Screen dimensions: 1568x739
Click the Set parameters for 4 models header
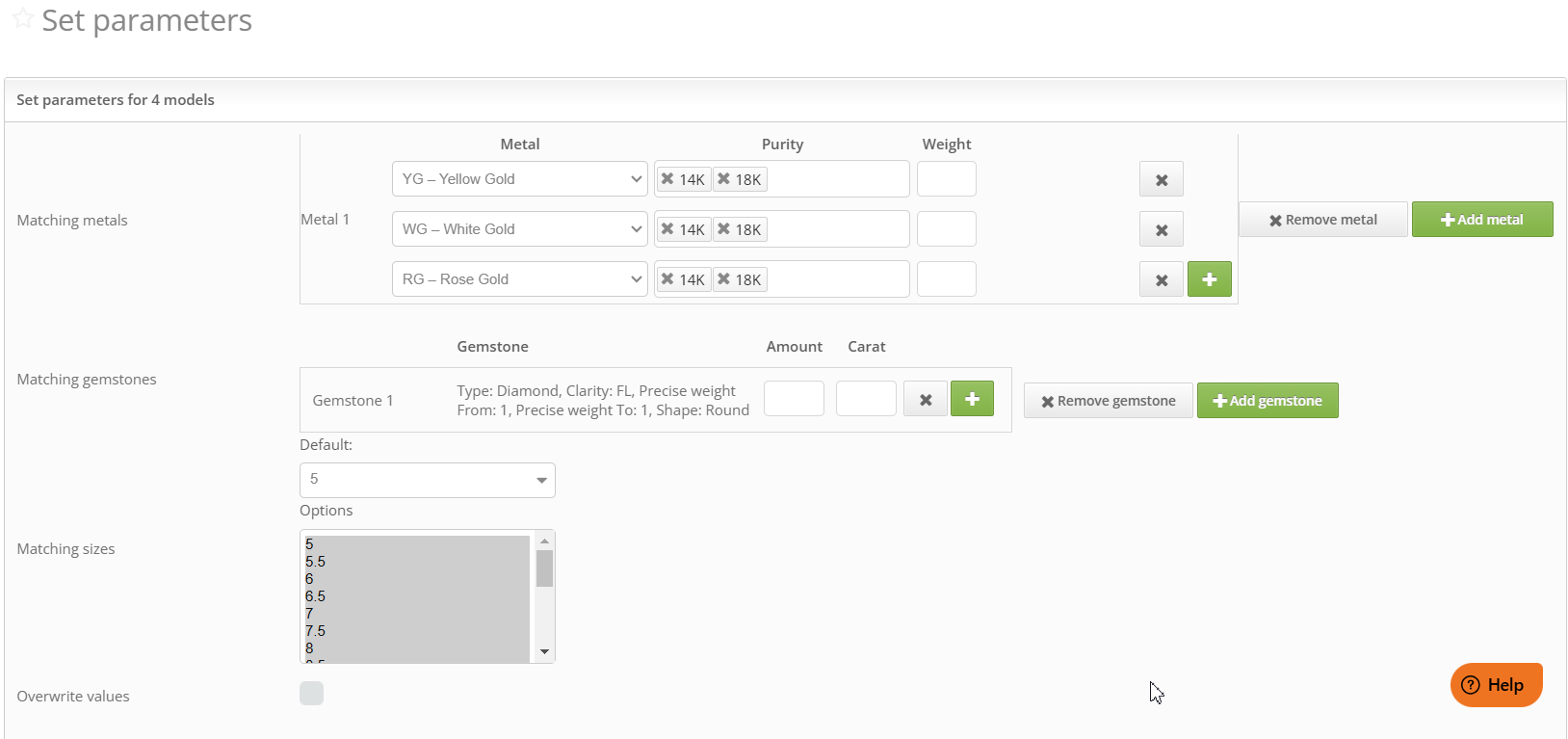click(116, 100)
